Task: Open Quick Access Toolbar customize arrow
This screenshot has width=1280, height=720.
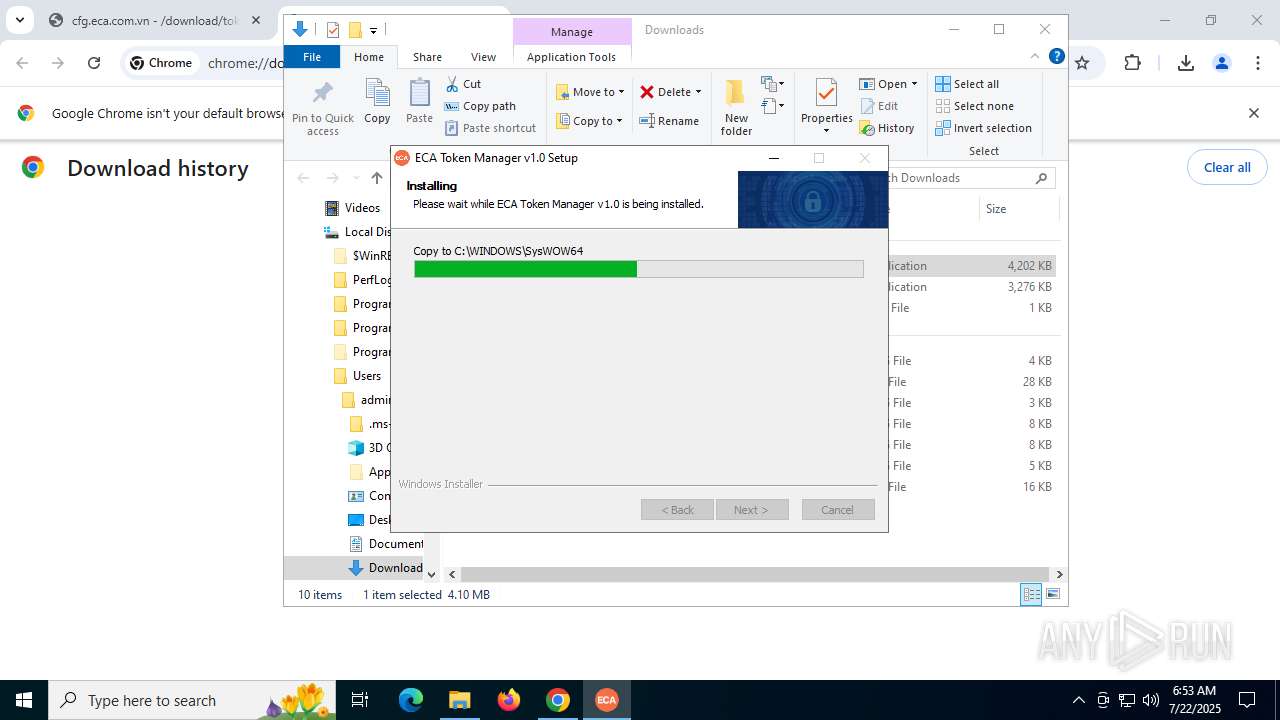Action: pos(373,30)
